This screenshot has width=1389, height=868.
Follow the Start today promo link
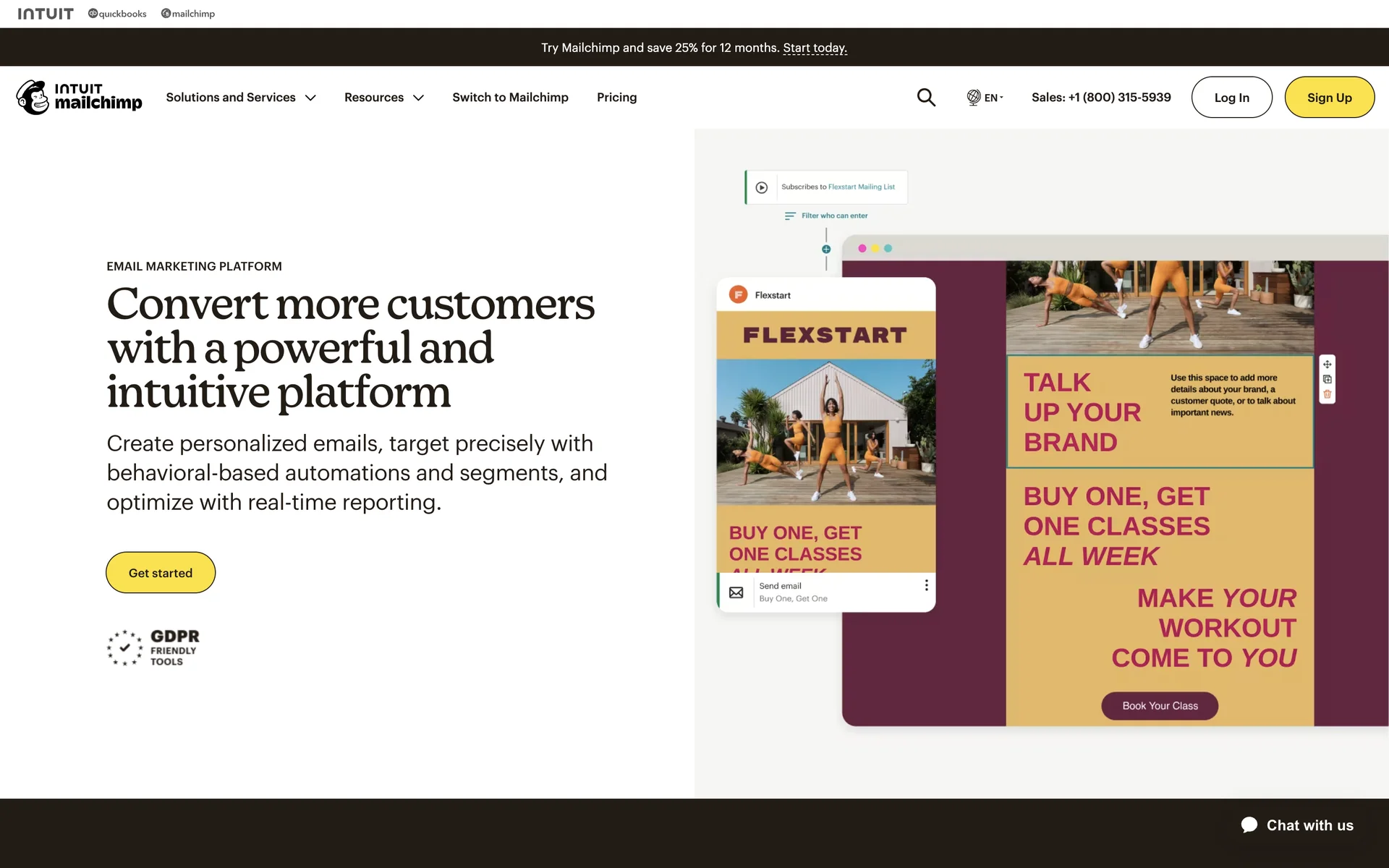tap(815, 48)
